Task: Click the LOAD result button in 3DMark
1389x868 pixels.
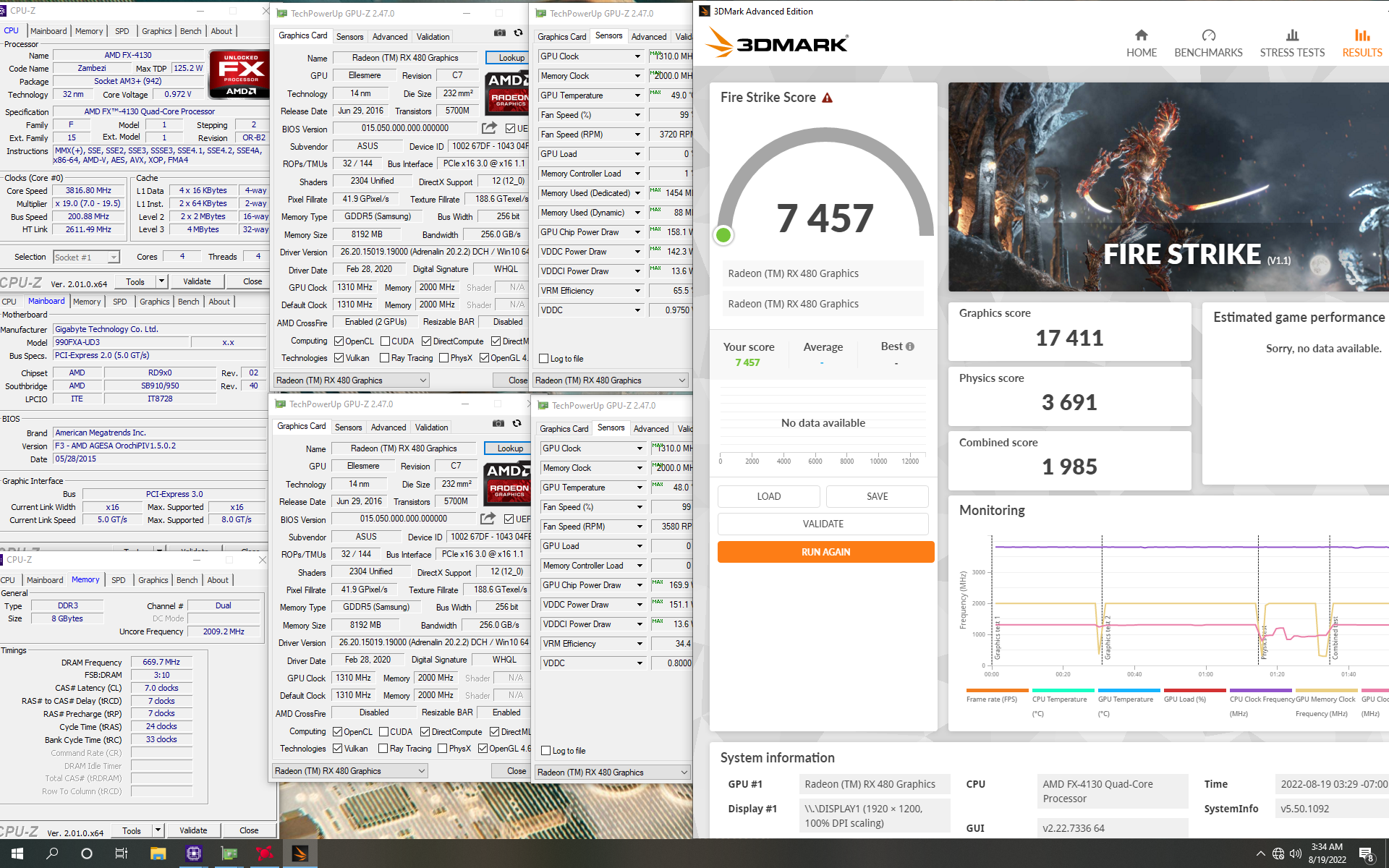Action: [768, 496]
